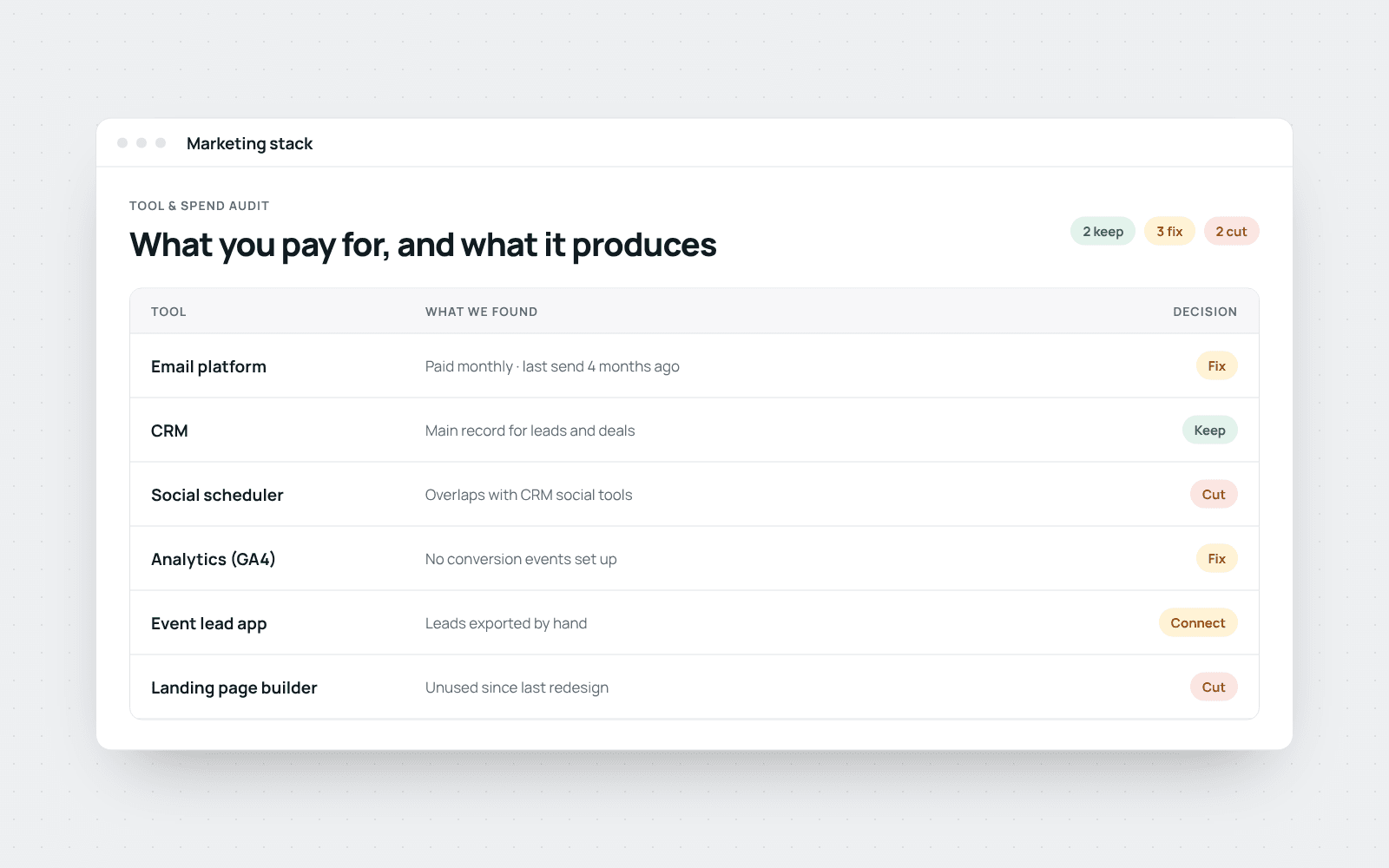
Task: Select the 'Social scheduler' tool name
Action: pos(217,495)
